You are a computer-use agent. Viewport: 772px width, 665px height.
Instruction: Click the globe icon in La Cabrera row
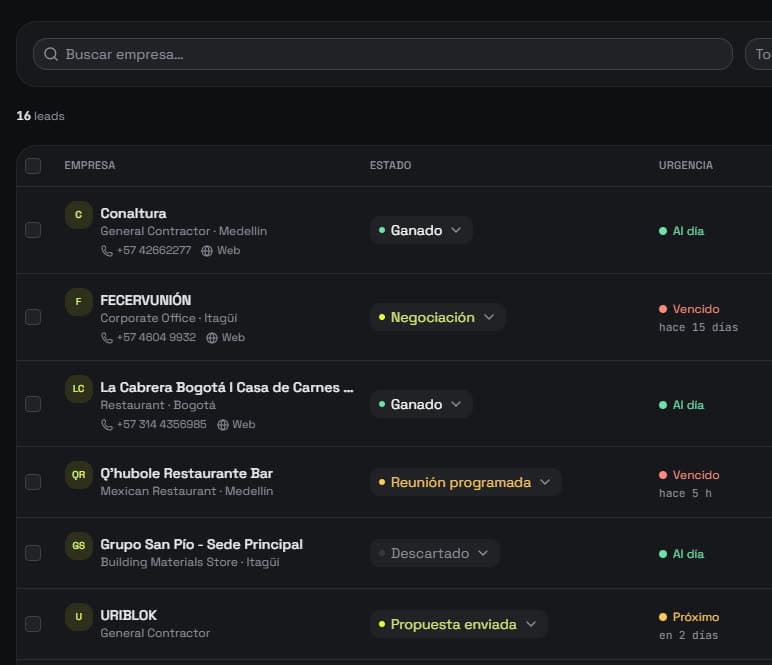tap(223, 425)
